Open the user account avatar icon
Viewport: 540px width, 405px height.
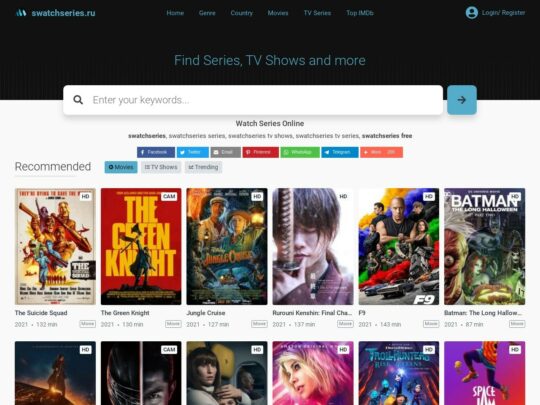click(x=471, y=13)
